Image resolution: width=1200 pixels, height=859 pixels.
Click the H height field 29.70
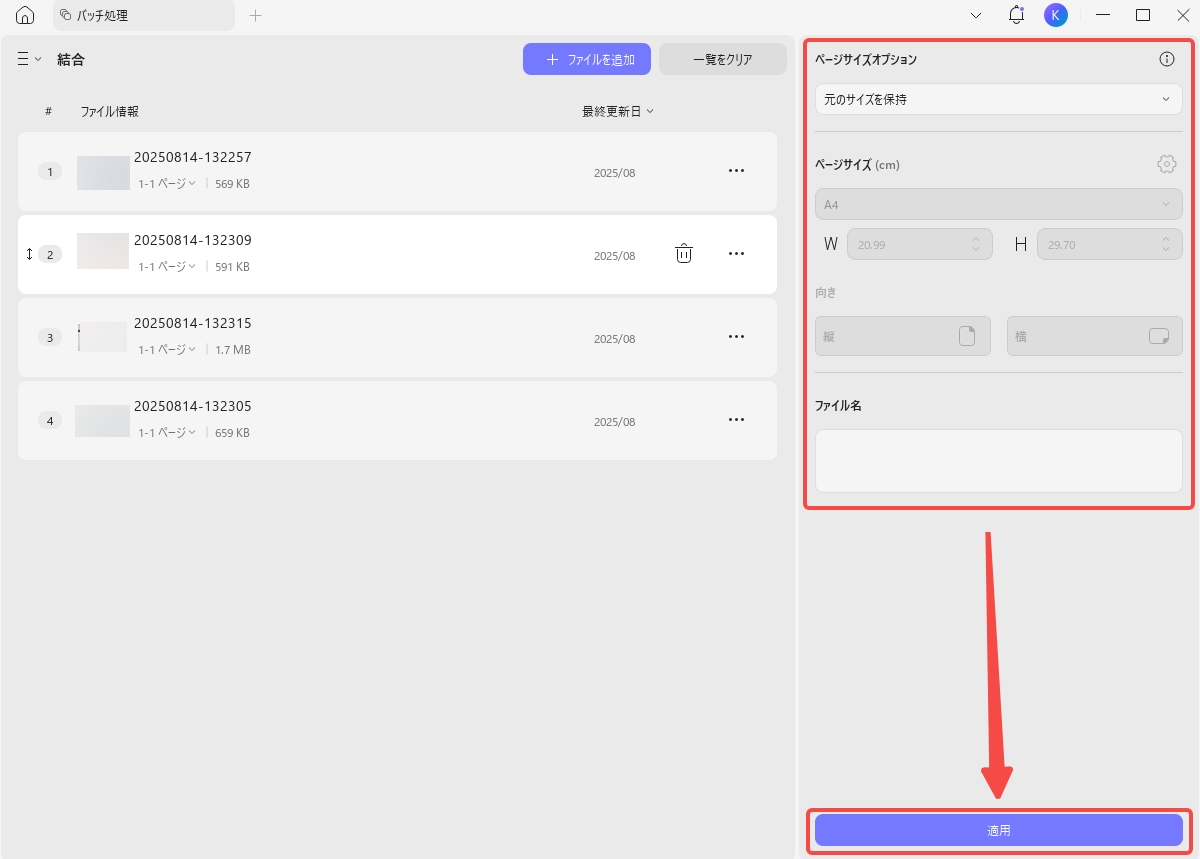(1109, 244)
